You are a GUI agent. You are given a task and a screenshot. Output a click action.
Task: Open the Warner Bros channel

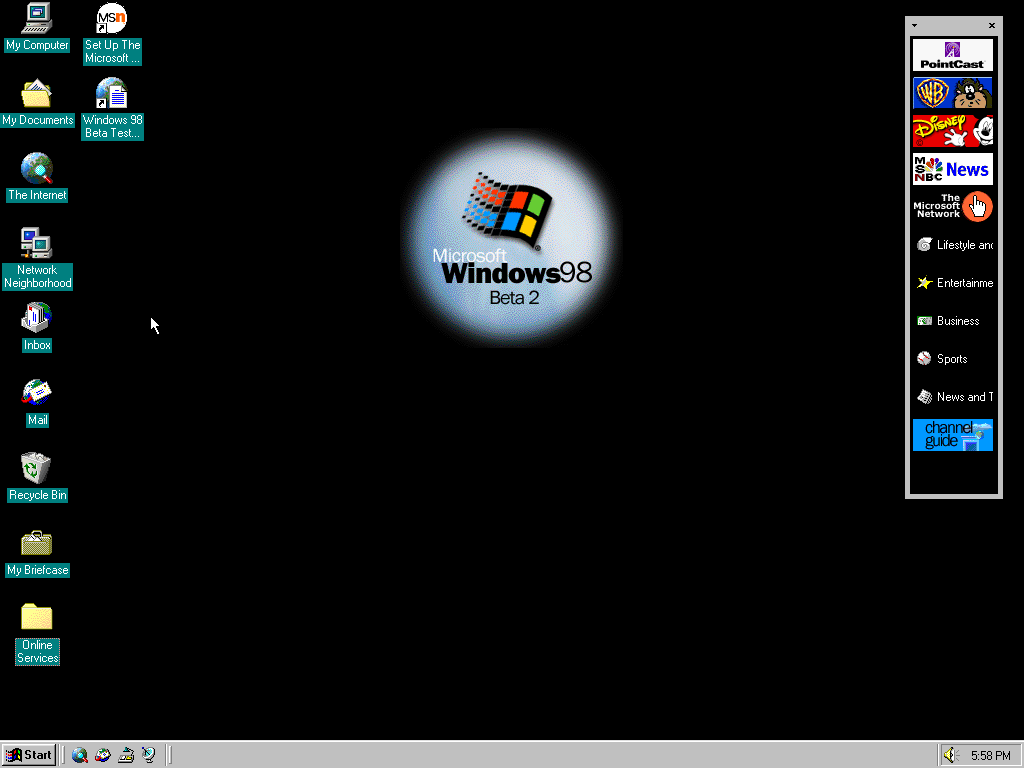[953, 93]
